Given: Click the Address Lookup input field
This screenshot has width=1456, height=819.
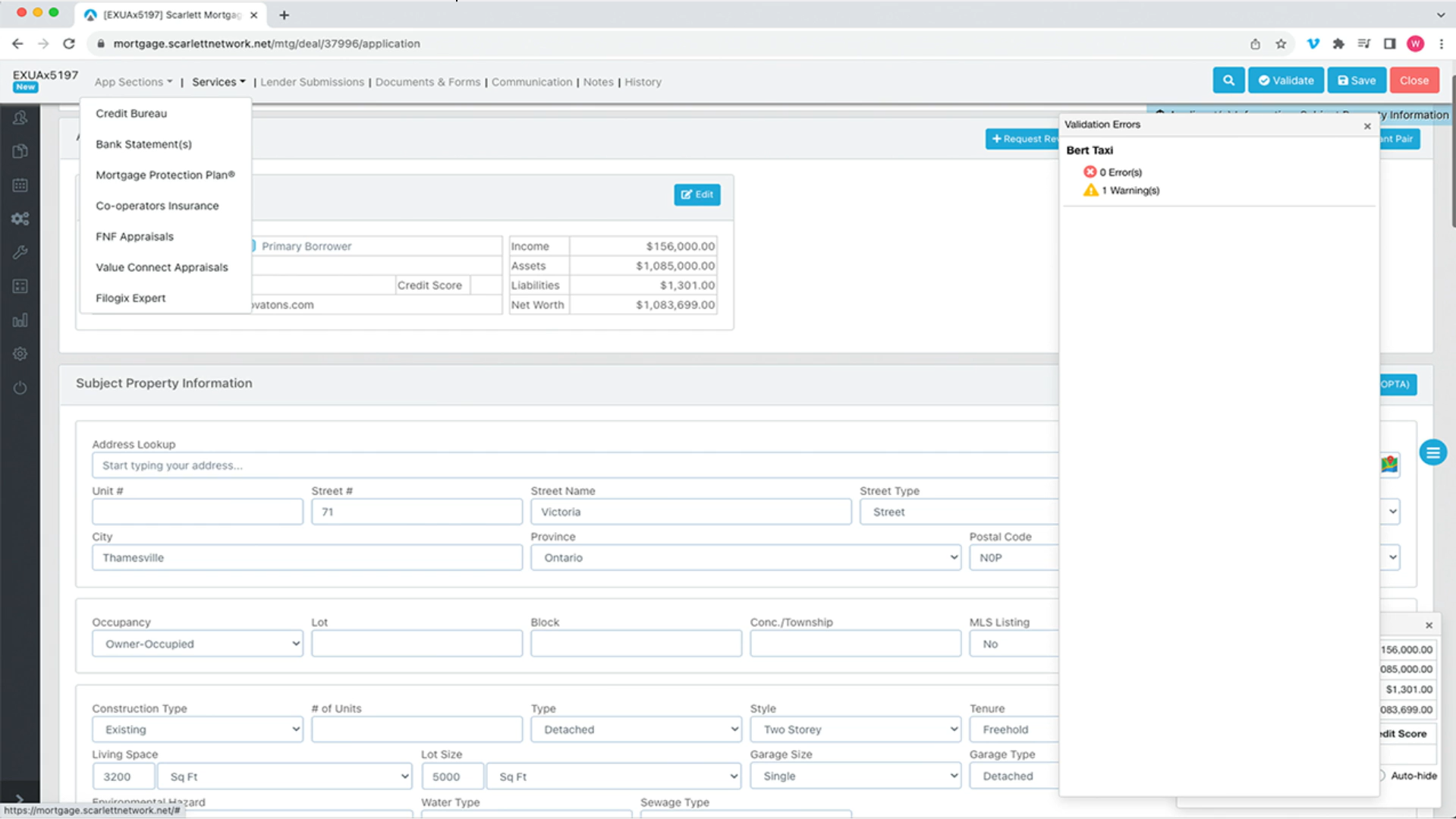Looking at the screenshot, I should (574, 465).
